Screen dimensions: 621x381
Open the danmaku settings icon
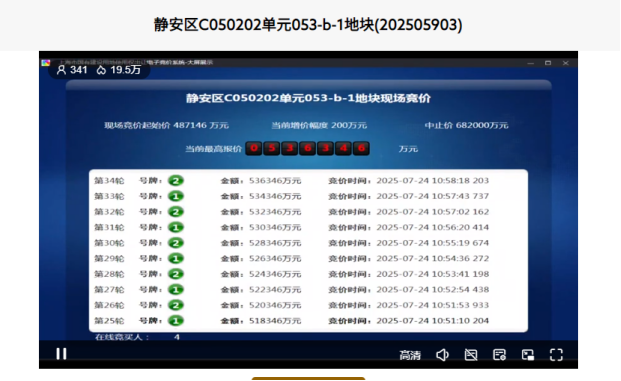coord(499,355)
